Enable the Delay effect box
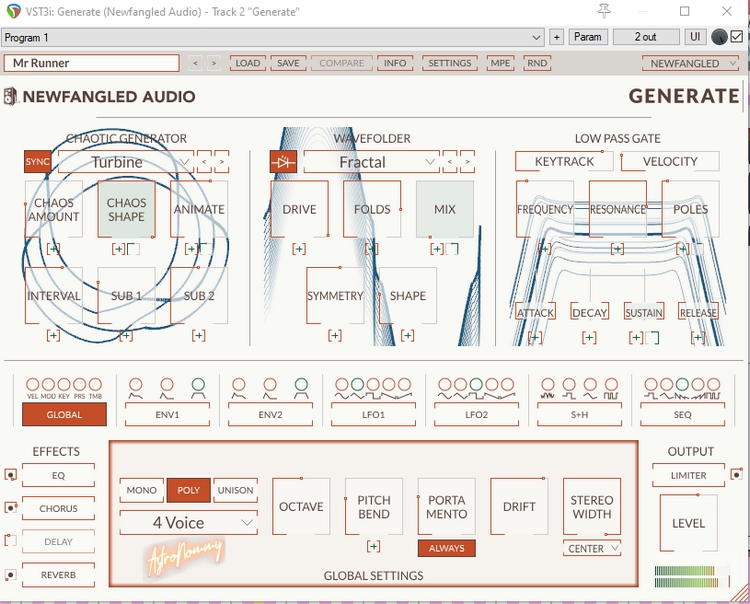750x604 pixels. pyautogui.click(x=11, y=541)
